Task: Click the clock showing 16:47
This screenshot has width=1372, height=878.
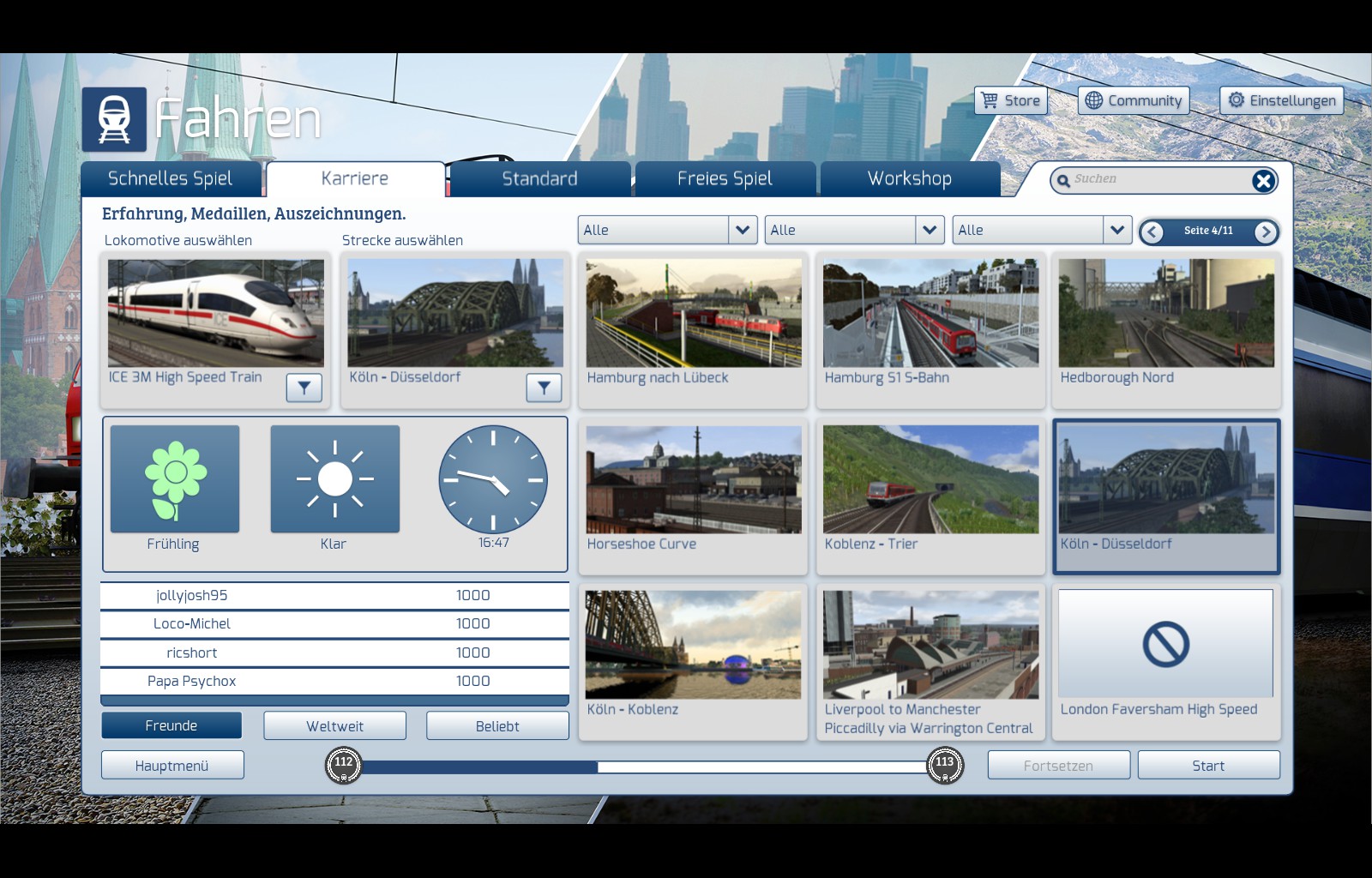Action: pyautogui.click(x=493, y=479)
